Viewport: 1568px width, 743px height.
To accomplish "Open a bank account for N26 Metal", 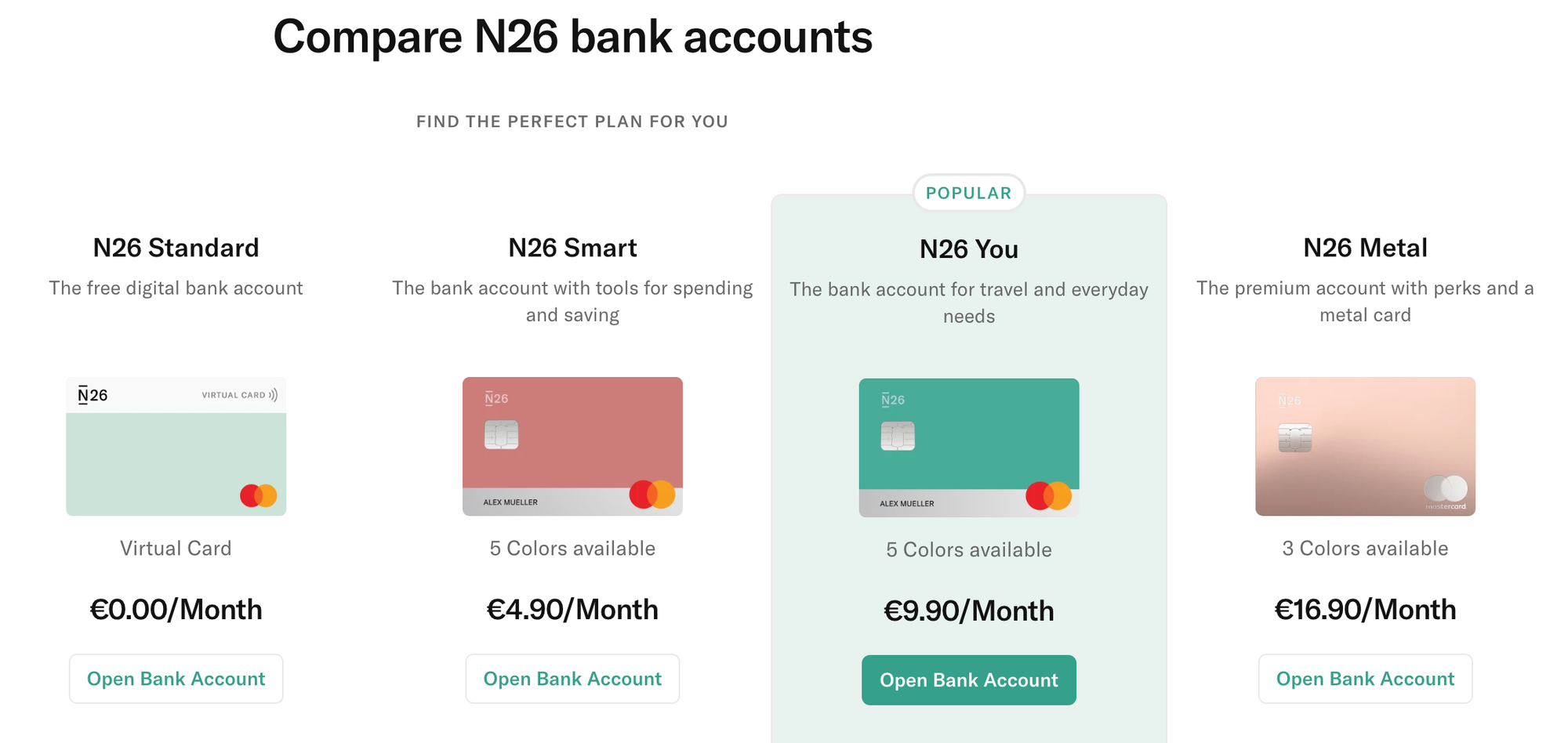I will (1365, 679).
